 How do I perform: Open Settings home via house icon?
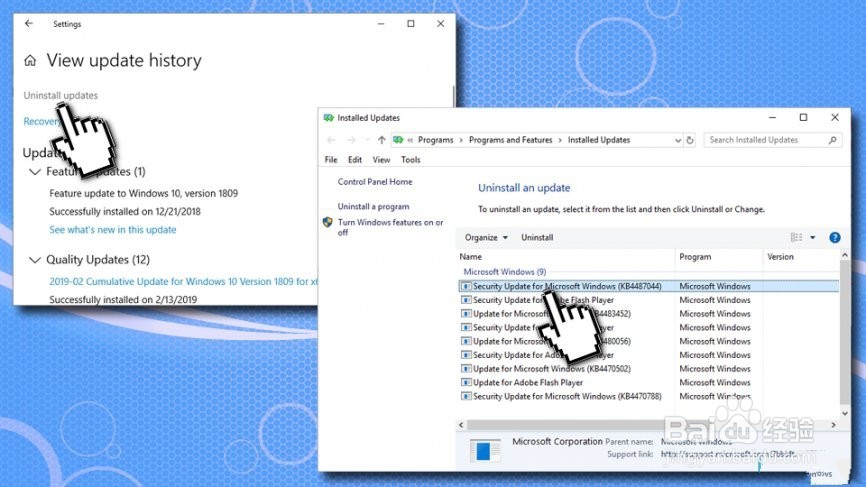pos(30,61)
